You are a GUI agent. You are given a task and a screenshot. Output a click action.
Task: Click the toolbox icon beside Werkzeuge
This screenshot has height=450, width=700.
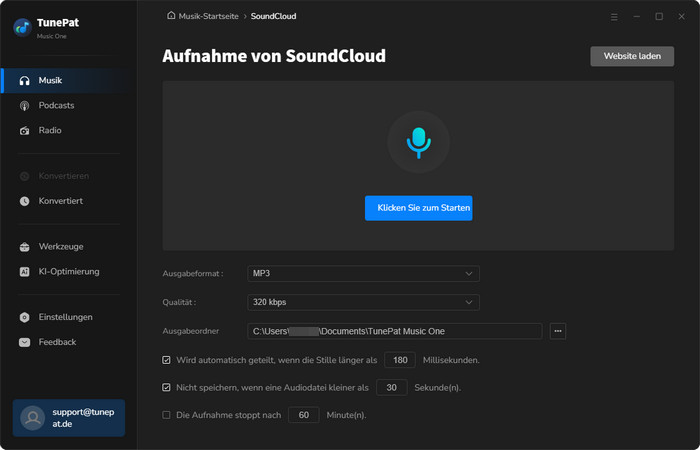tap(25, 247)
